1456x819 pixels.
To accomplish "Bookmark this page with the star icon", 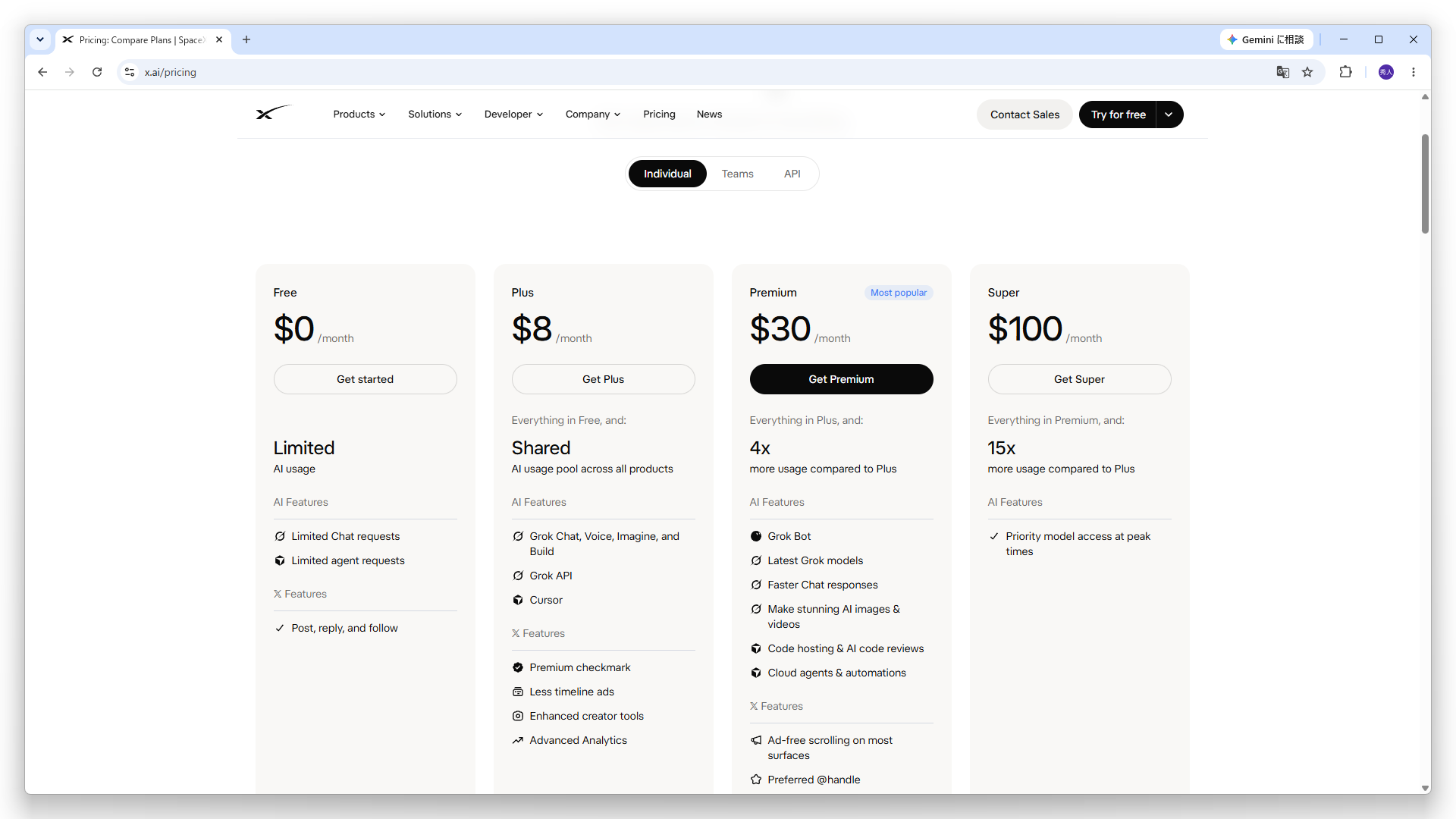I will [1307, 72].
